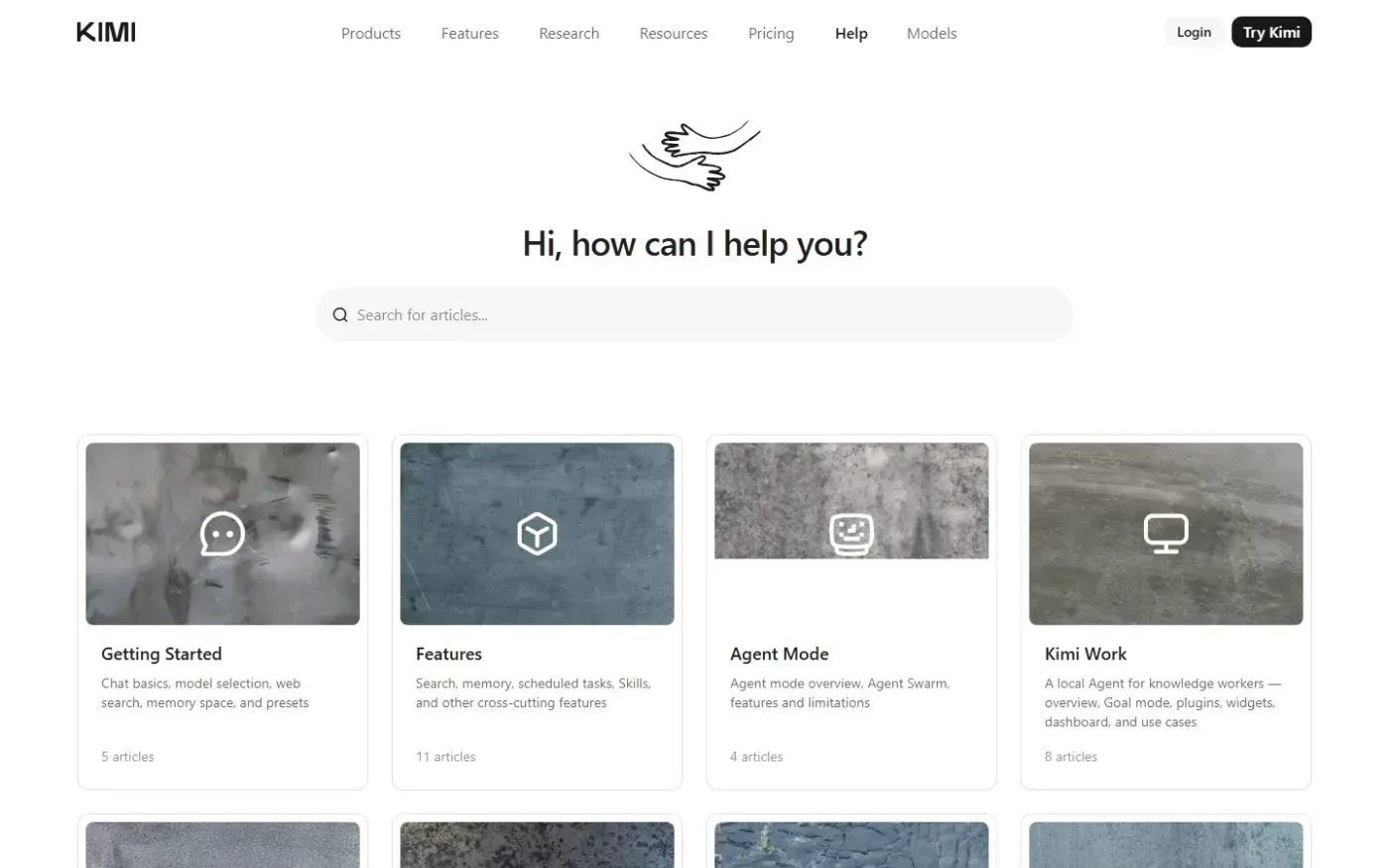
Task: Go to the Pricing page
Action: [x=771, y=33]
